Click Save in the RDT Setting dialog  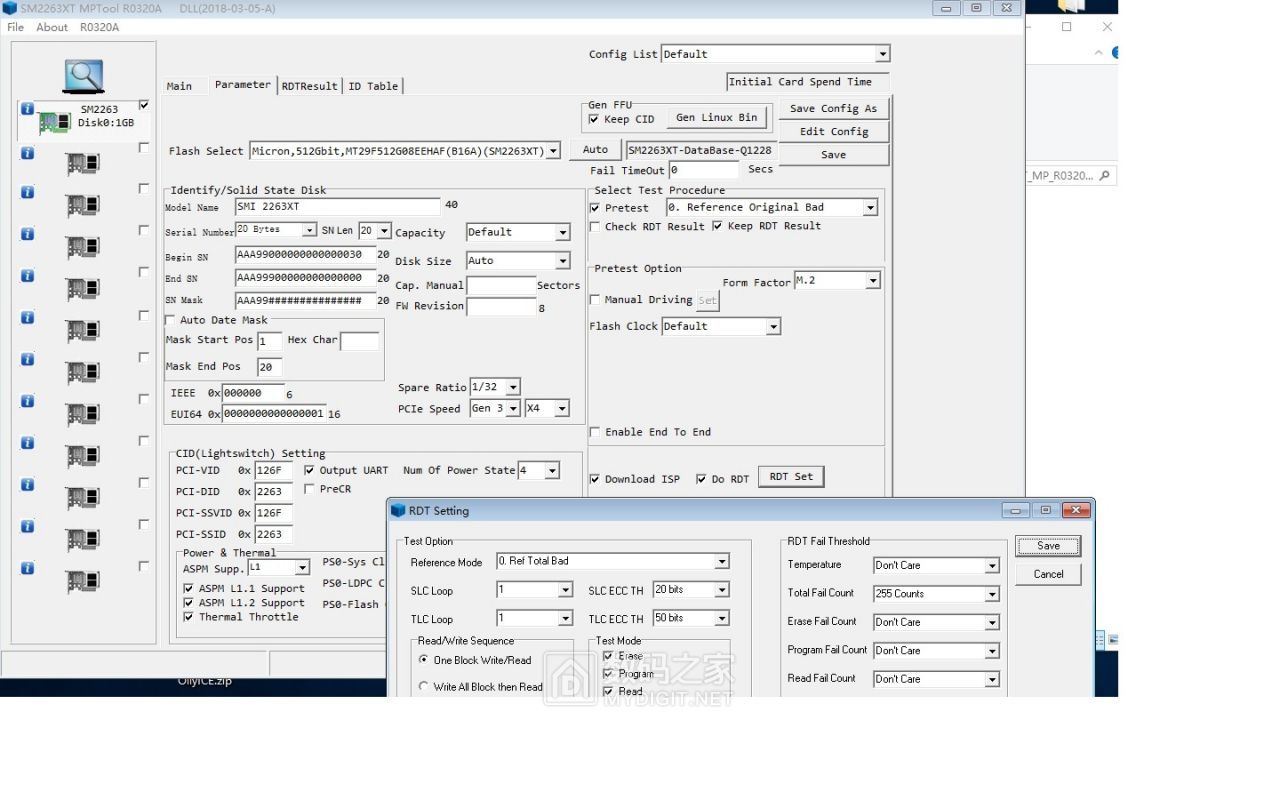1048,546
